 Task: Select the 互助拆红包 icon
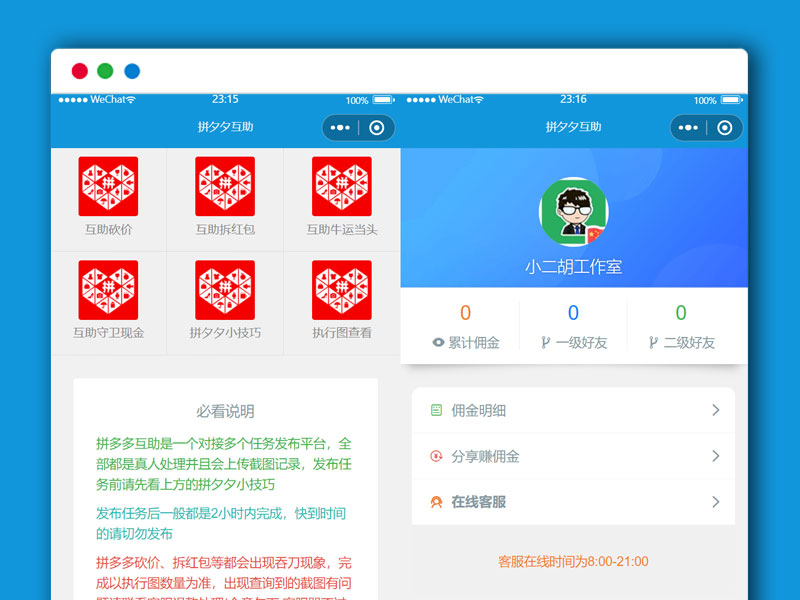[x=225, y=187]
